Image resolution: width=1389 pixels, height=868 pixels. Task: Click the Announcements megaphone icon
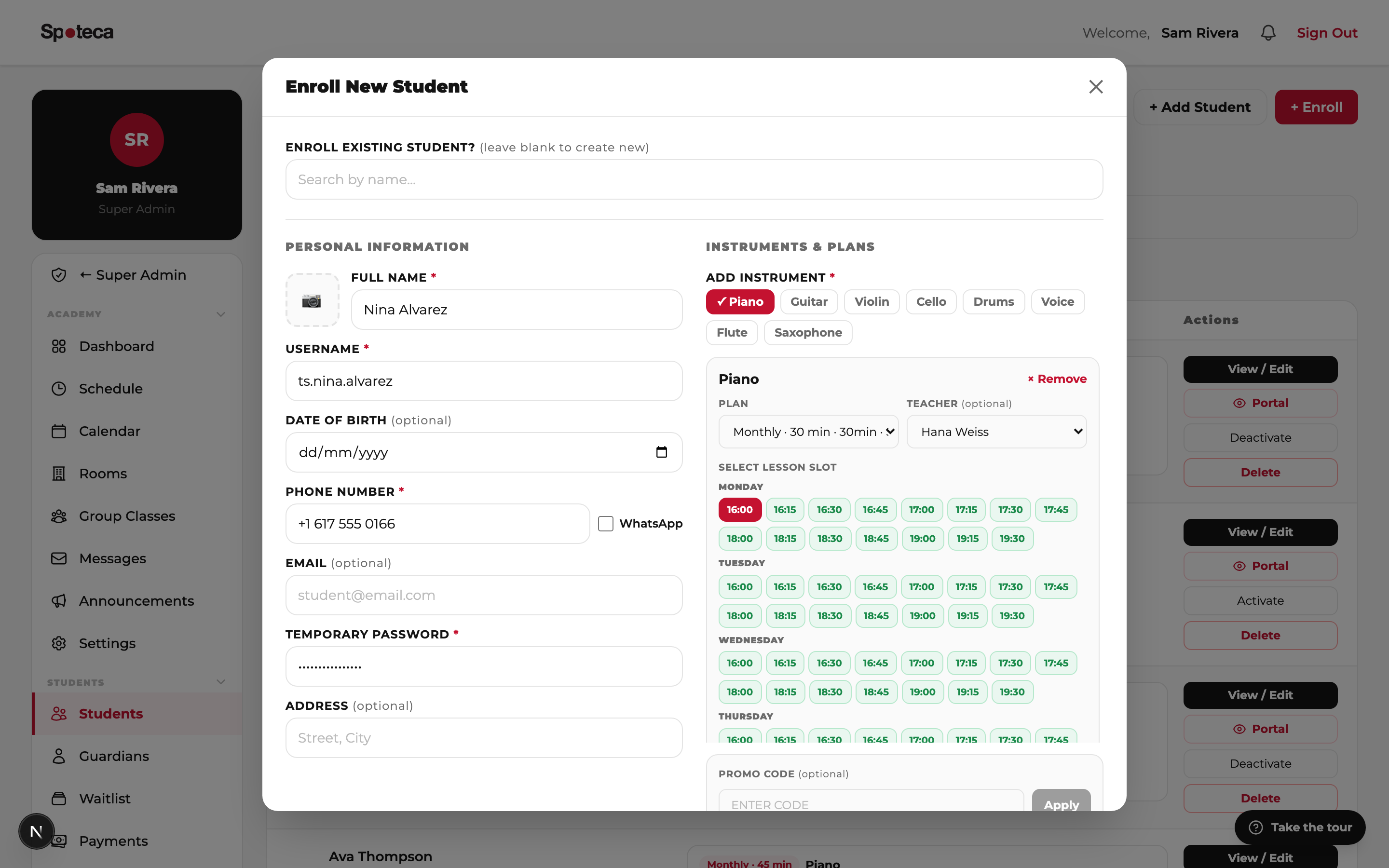coord(58,601)
